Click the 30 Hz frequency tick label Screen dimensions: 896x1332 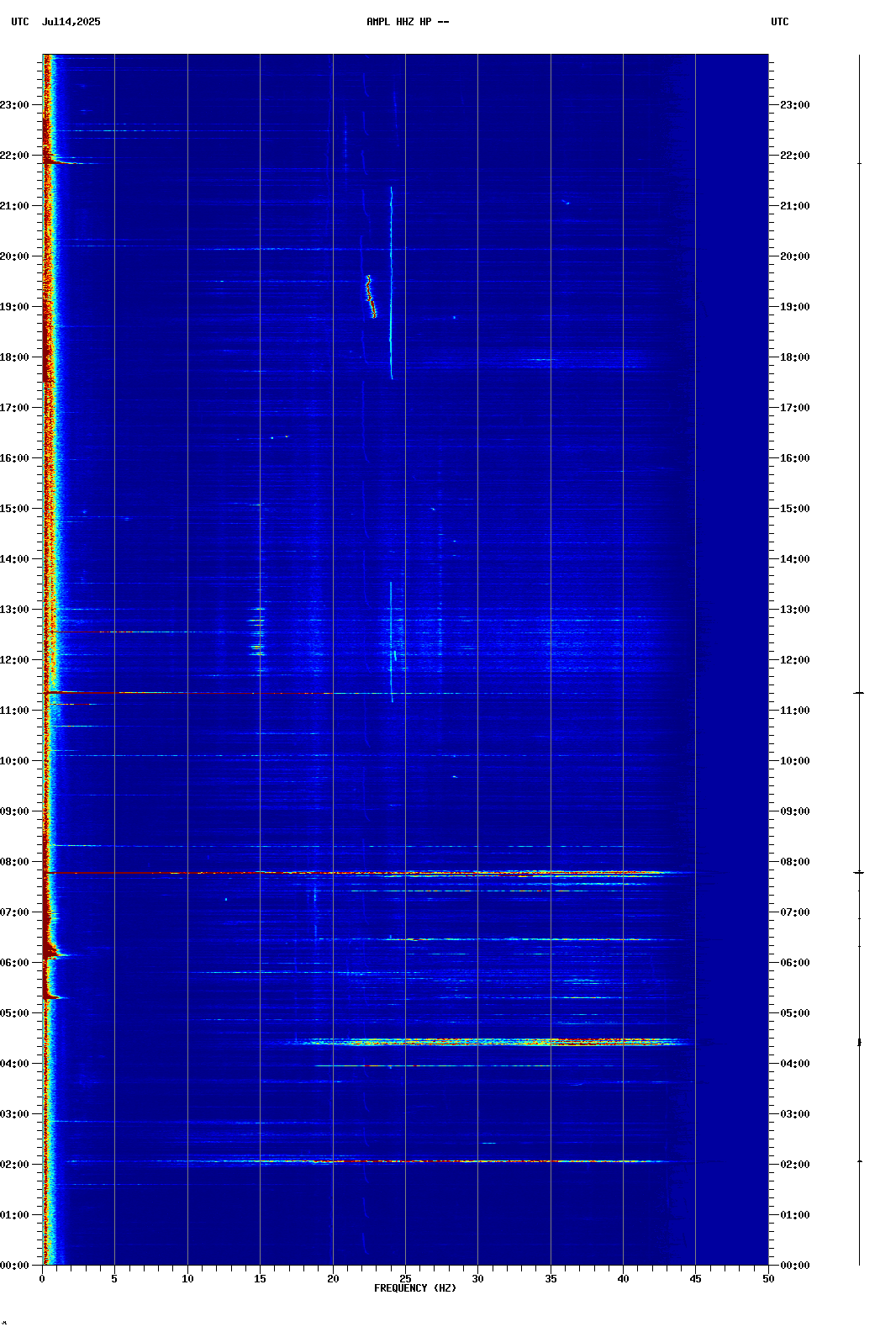click(477, 1279)
